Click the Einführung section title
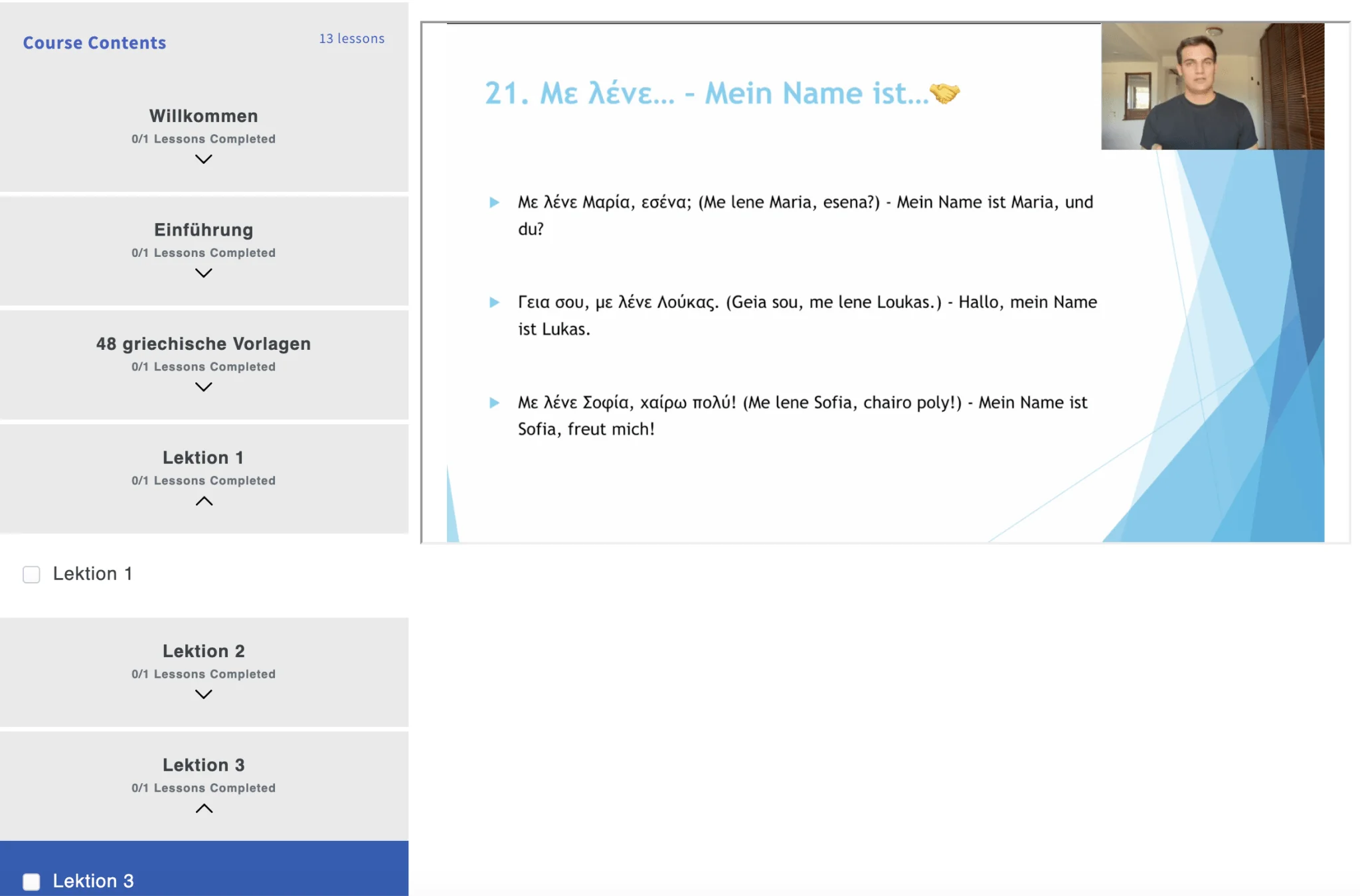This screenshot has height=896, width=1360. click(203, 230)
